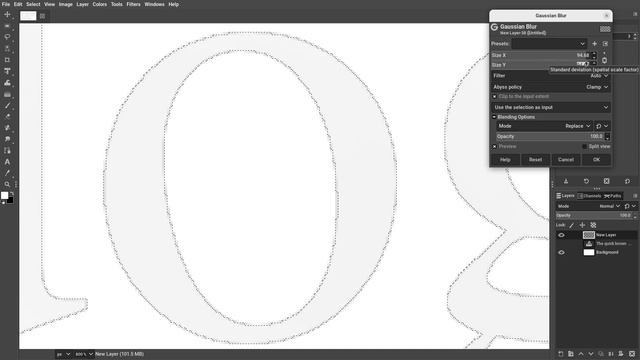The height and width of the screenshot is (360, 640).
Task: Delete the selected layer
Action: (x=632, y=354)
